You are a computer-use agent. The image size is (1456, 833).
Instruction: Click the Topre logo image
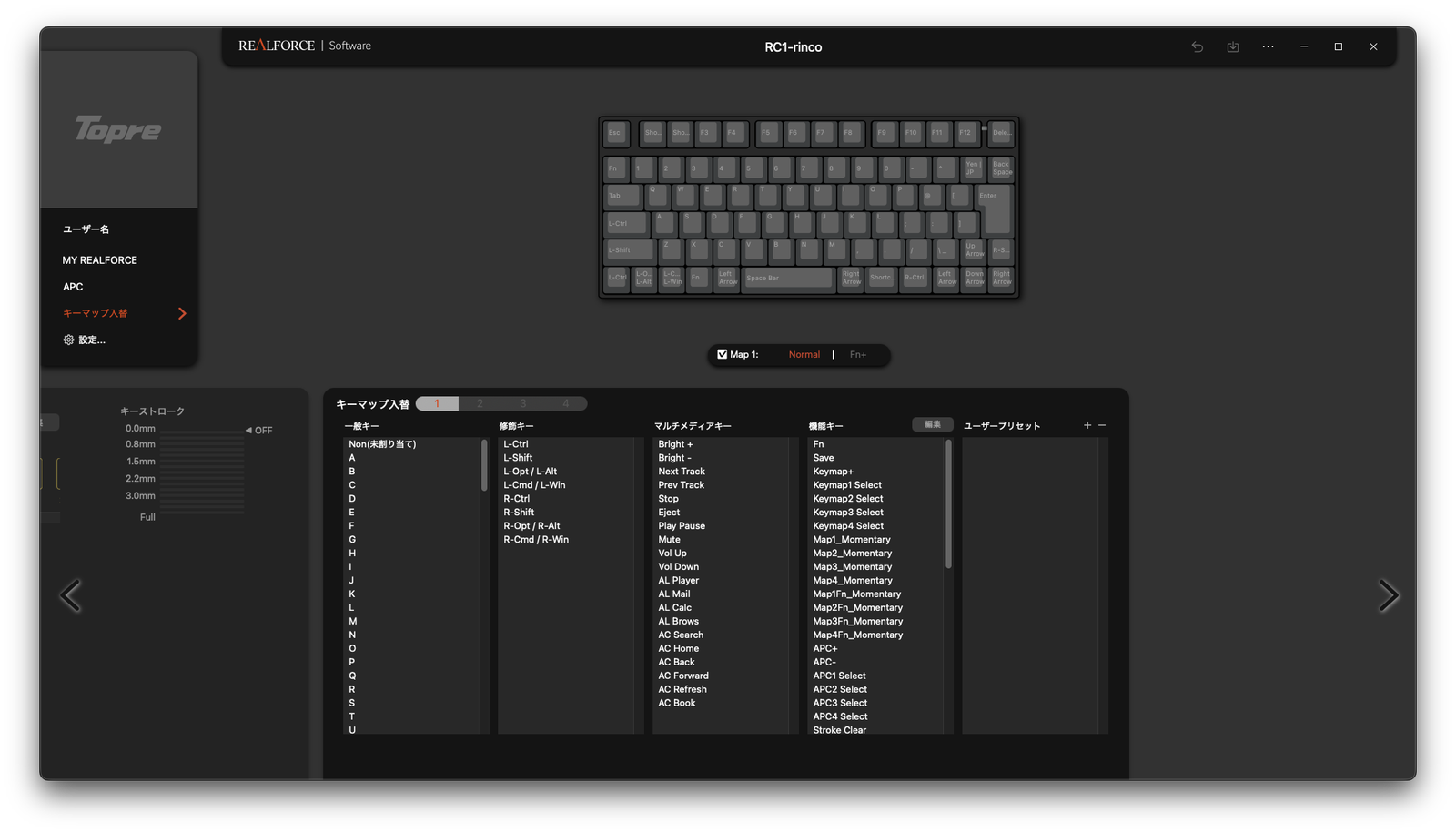click(x=118, y=129)
